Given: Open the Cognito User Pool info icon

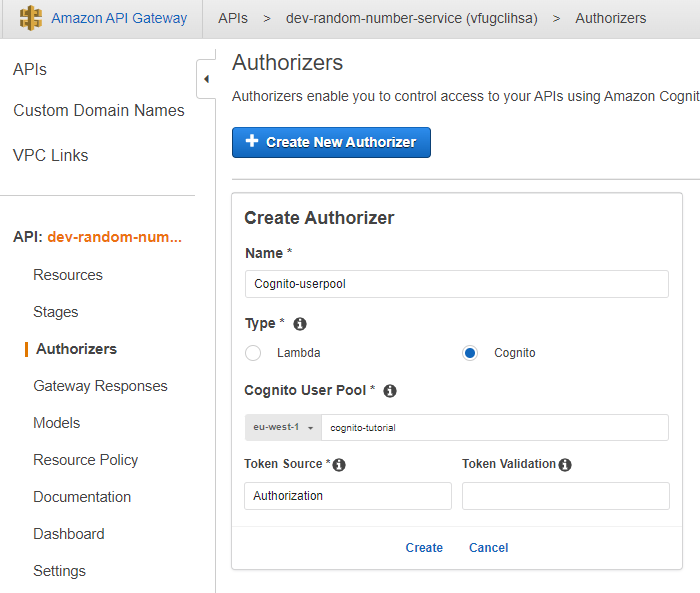Looking at the screenshot, I should coord(390,391).
